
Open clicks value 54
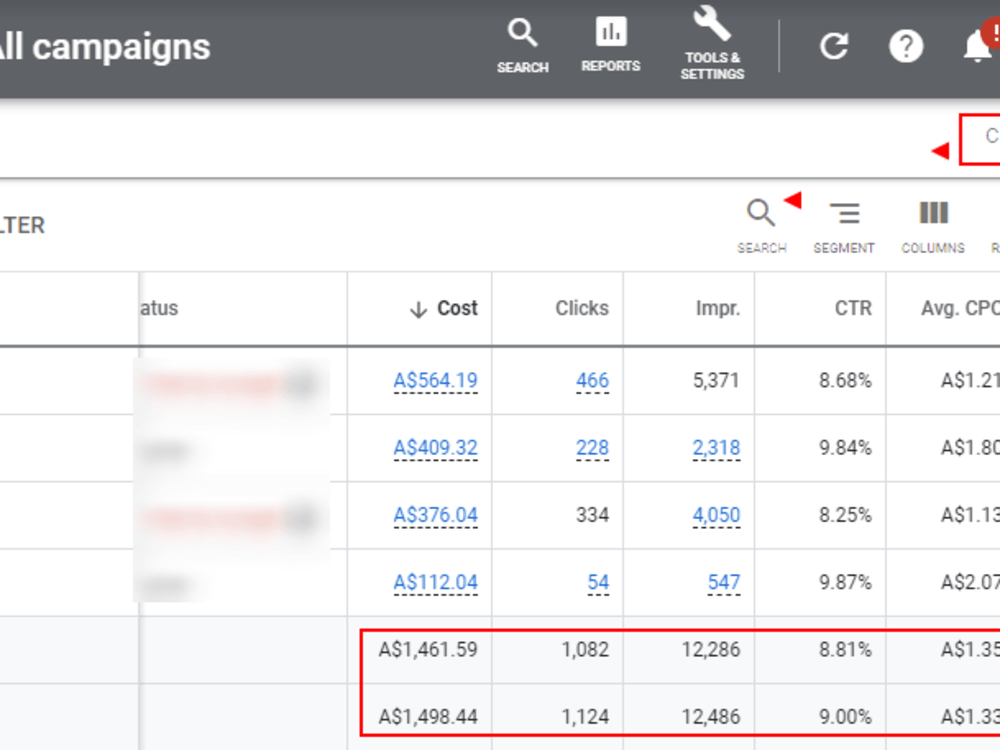pyautogui.click(x=598, y=582)
